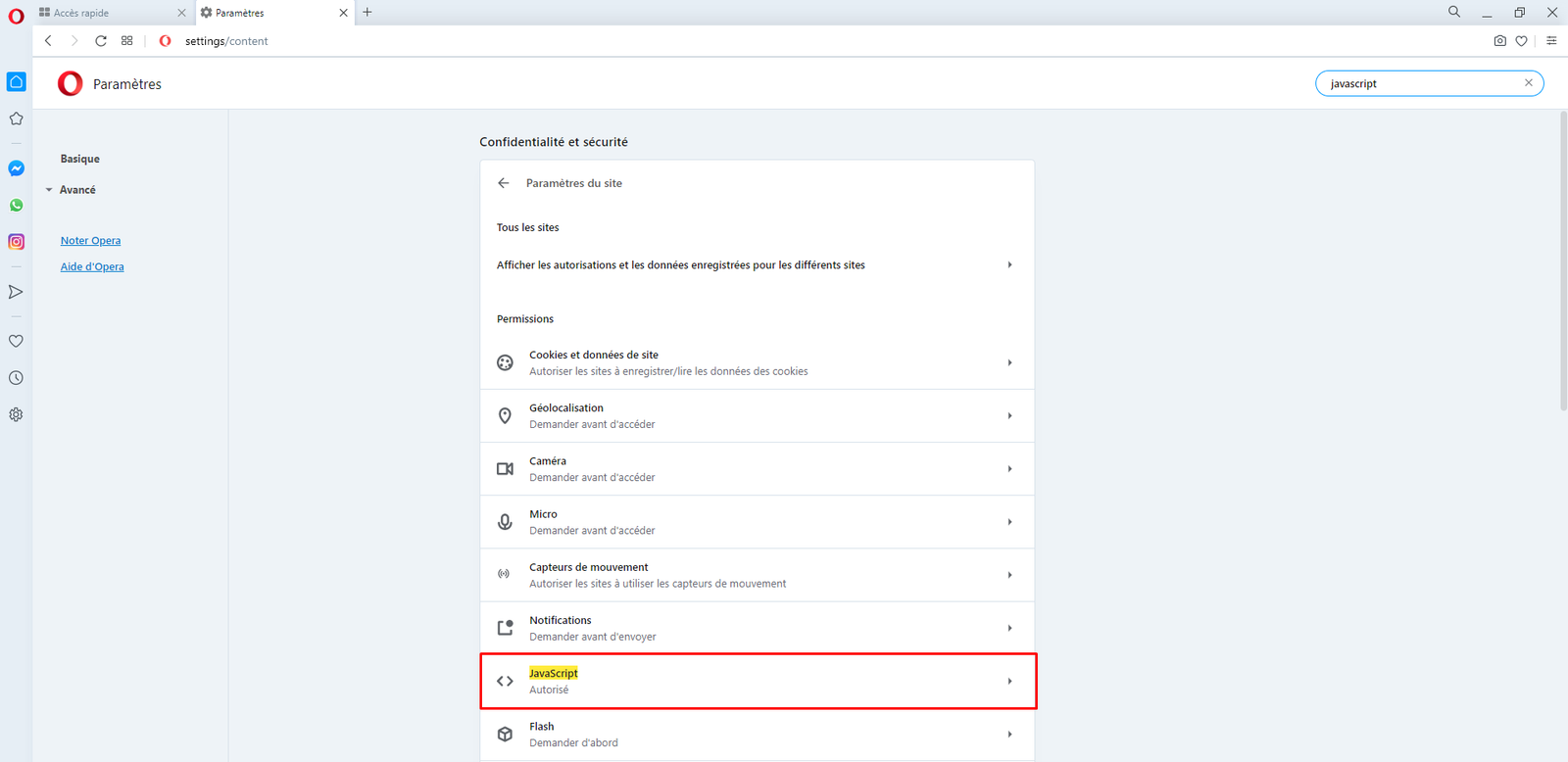
Task: Open Messenger in the Opera sidebar
Action: tap(17, 168)
